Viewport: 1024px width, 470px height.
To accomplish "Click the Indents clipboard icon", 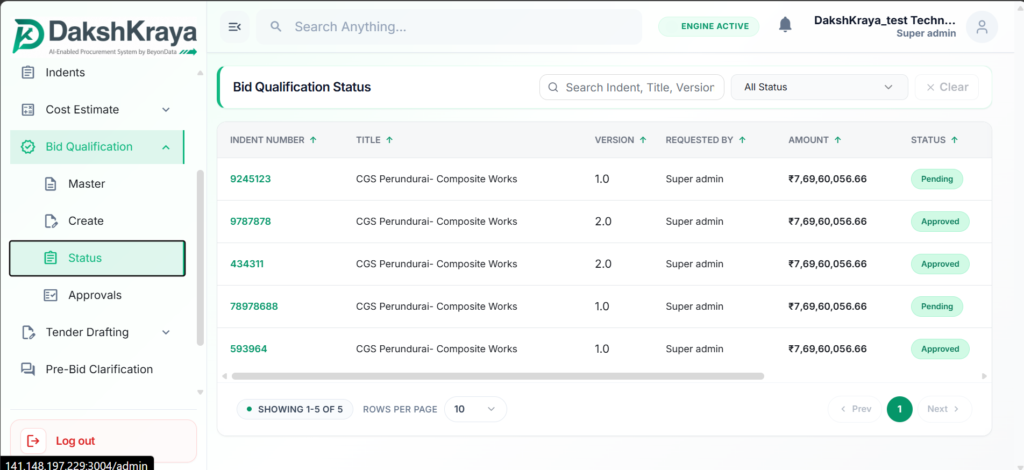I will pyautogui.click(x=27, y=72).
